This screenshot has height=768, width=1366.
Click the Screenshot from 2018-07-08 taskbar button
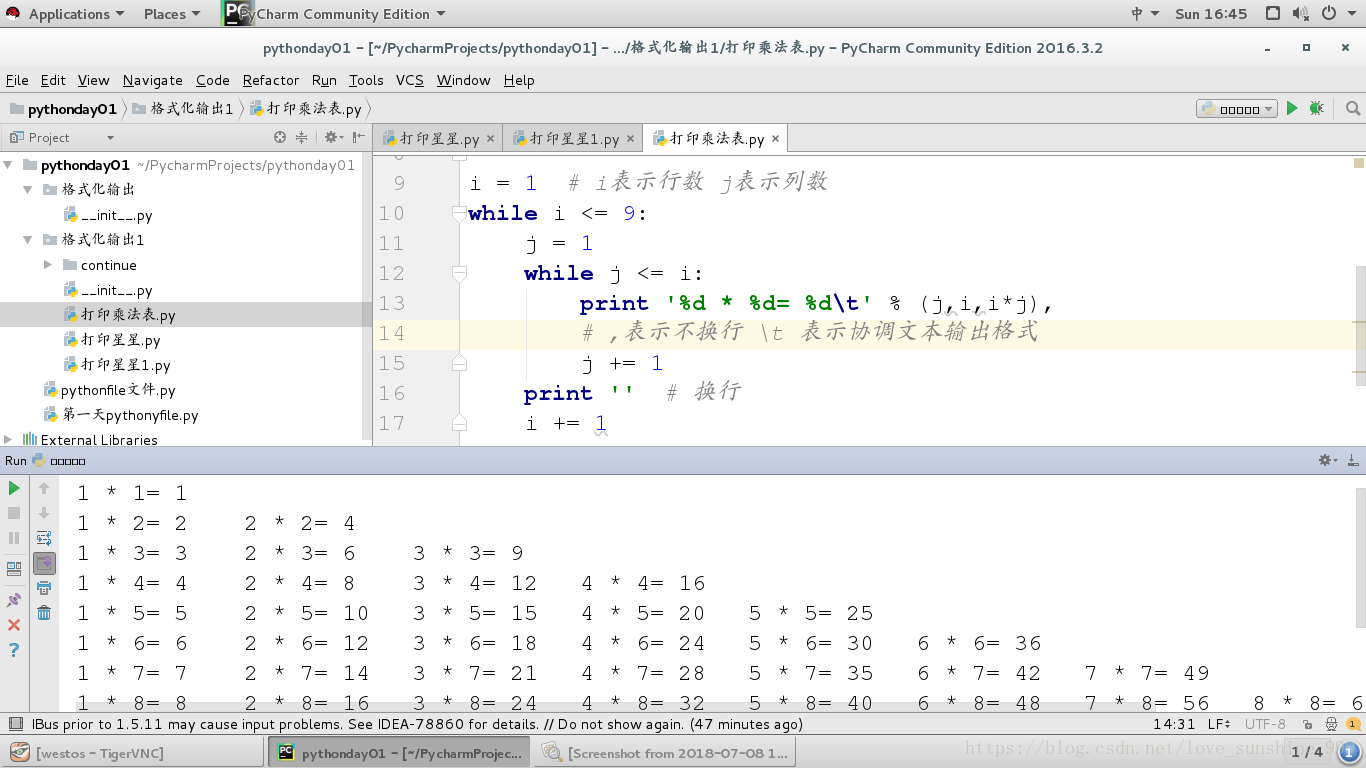665,752
